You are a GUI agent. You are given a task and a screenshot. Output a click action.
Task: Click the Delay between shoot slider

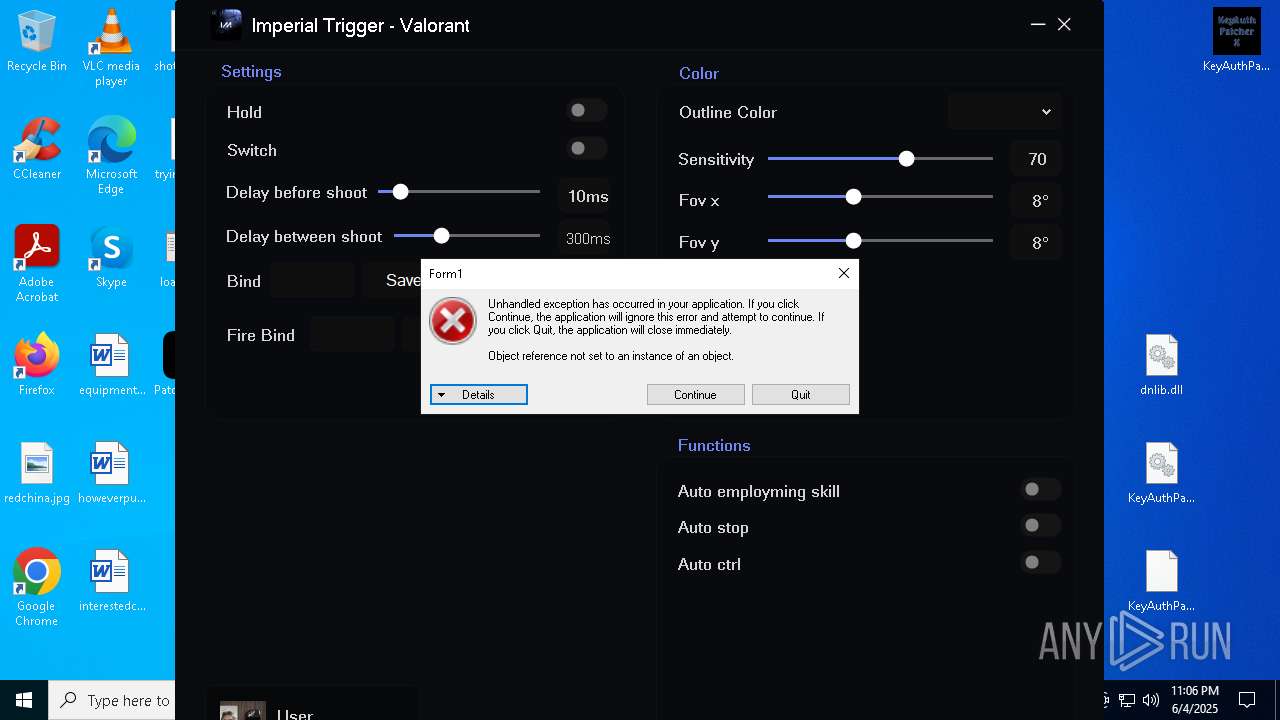point(467,236)
